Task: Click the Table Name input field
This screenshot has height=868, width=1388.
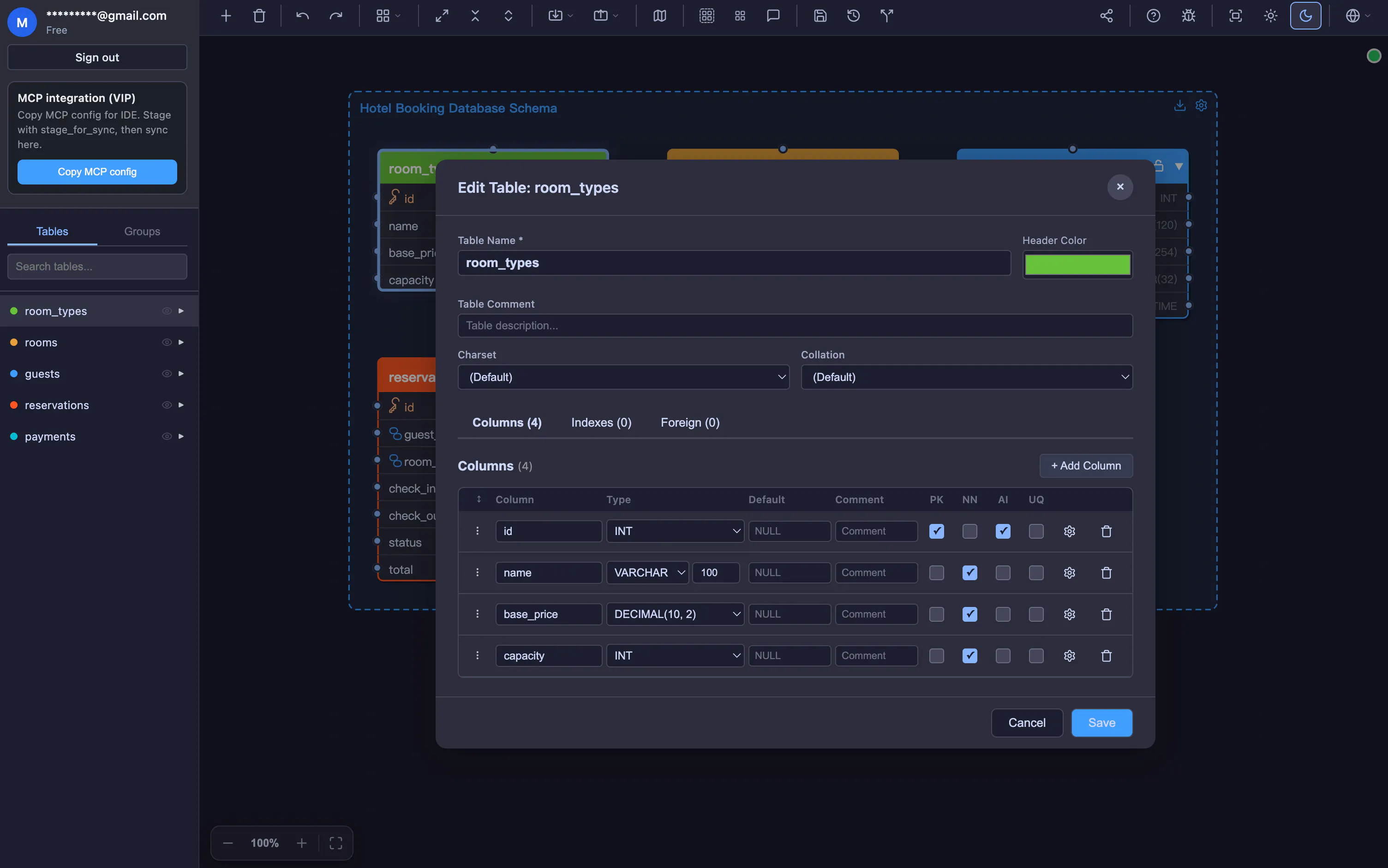Action: click(x=734, y=263)
